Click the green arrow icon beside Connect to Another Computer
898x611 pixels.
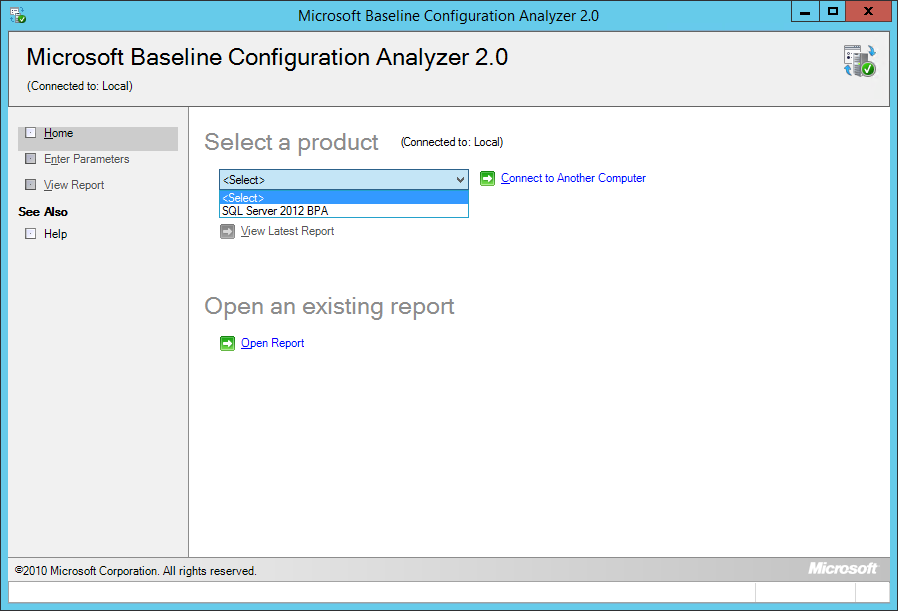[487, 179]
